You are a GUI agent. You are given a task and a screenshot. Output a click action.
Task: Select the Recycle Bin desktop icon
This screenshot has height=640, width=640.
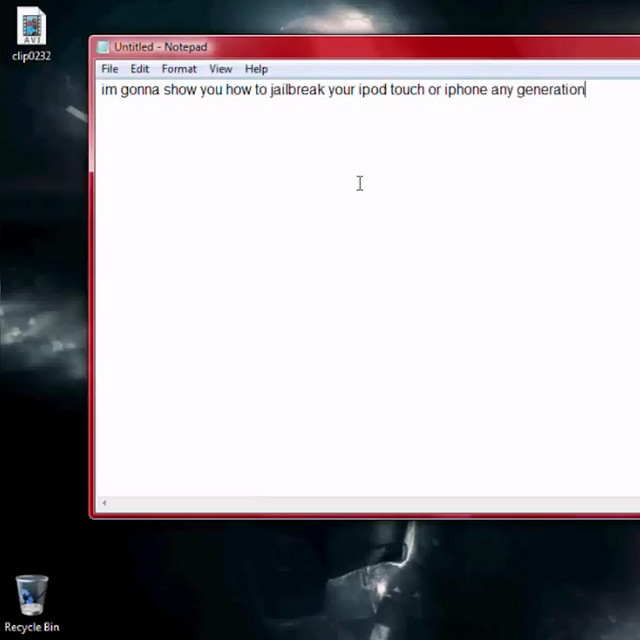coord(31,603)
